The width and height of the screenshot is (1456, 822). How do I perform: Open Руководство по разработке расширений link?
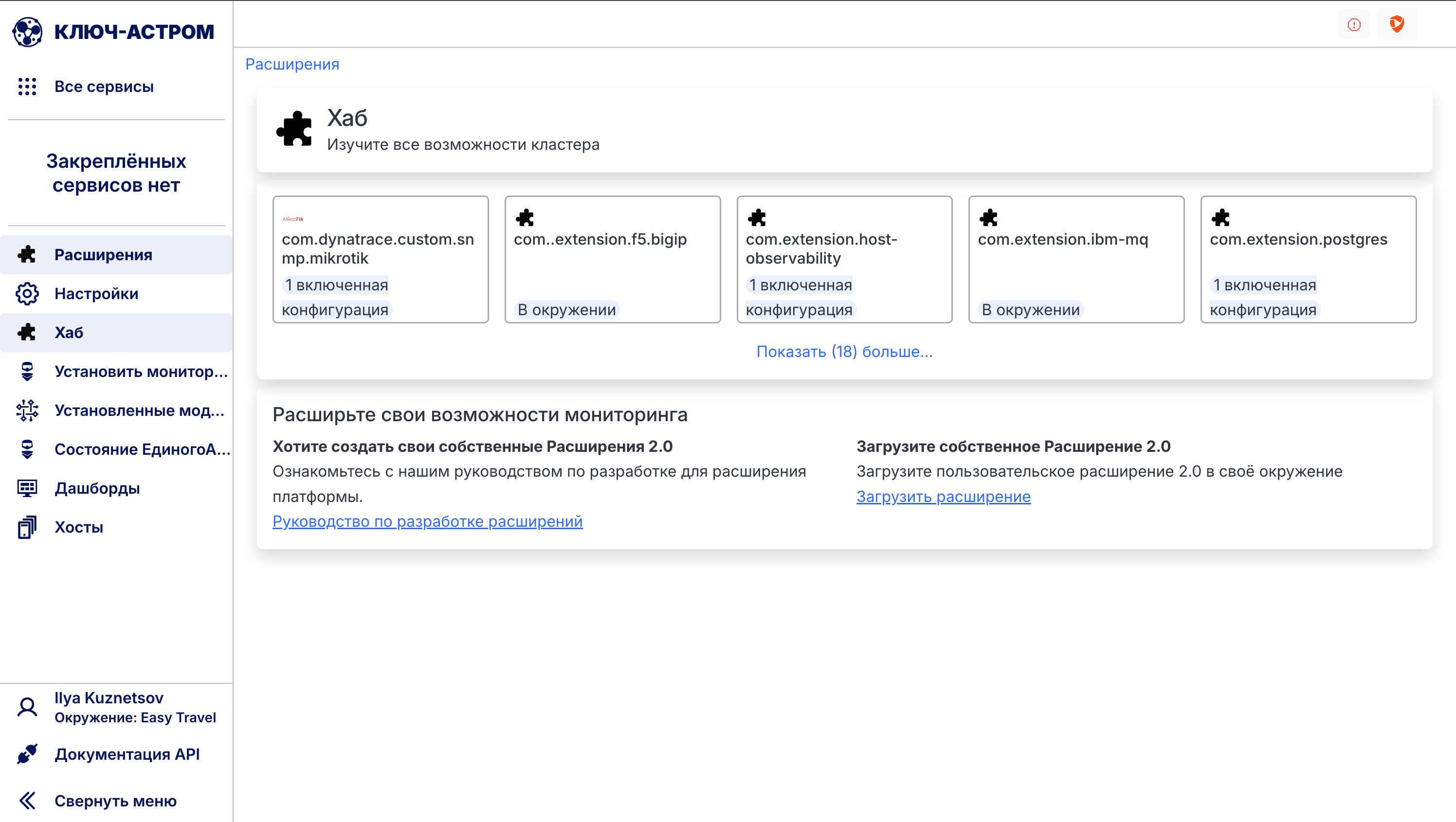(x=427, y=521)
